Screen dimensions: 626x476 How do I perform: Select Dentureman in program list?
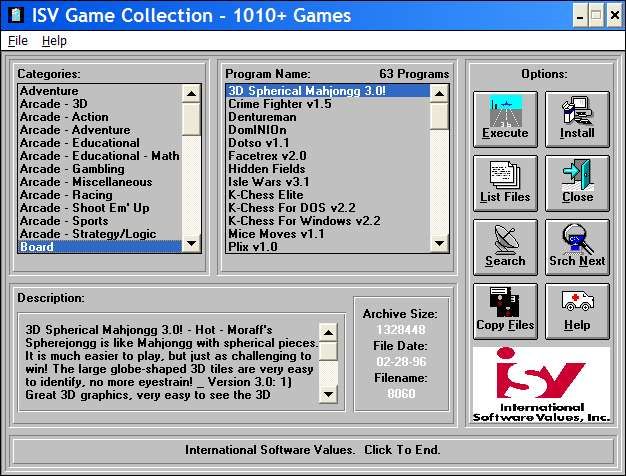click(328, 117)
